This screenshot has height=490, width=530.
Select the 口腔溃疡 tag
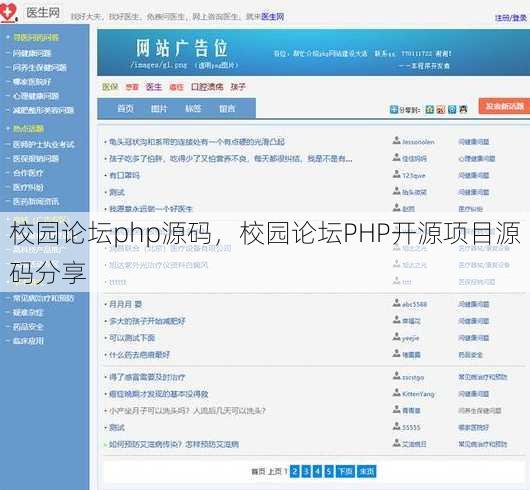point(207,87)
